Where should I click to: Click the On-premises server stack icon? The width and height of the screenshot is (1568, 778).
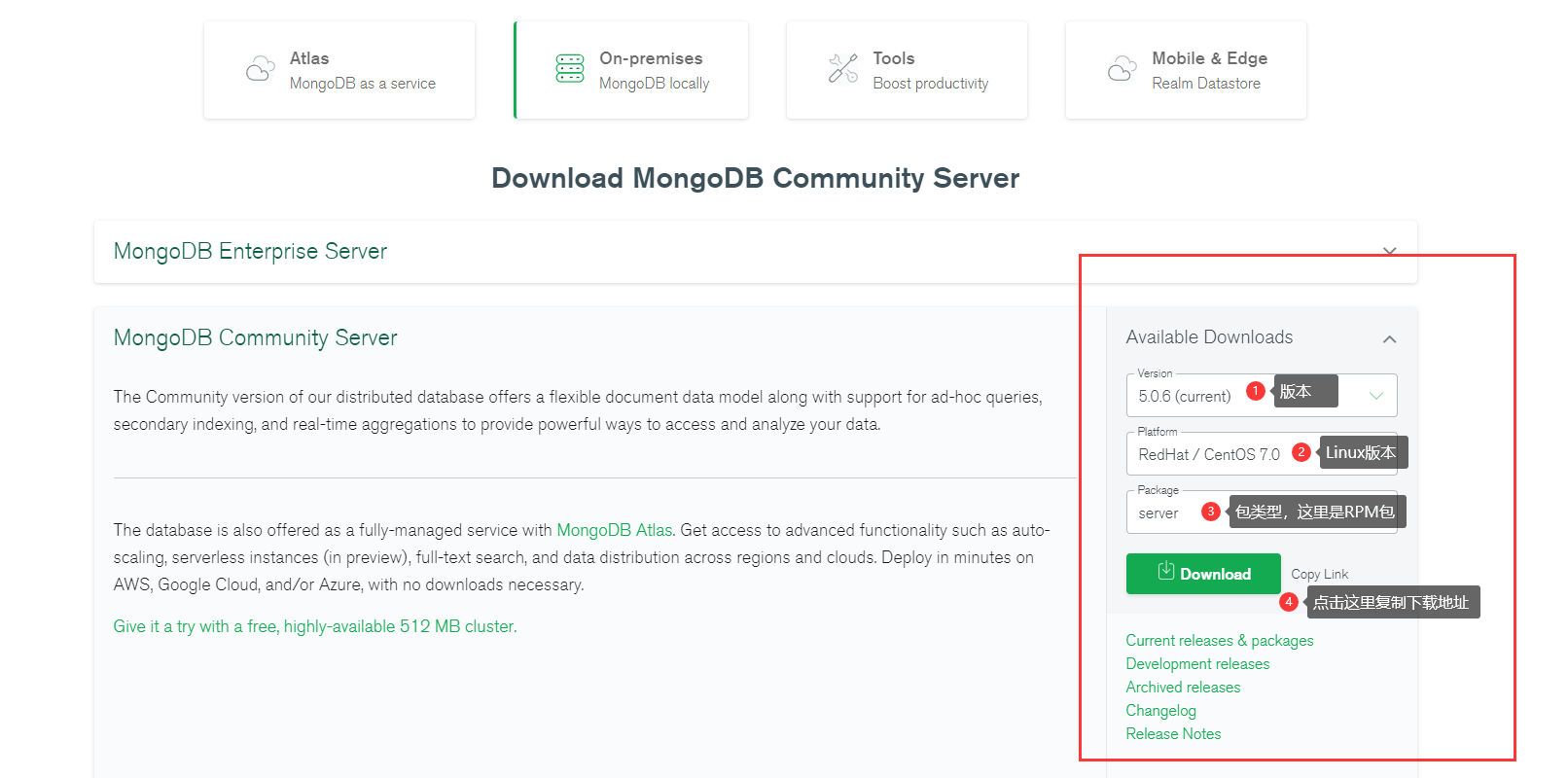570,69
